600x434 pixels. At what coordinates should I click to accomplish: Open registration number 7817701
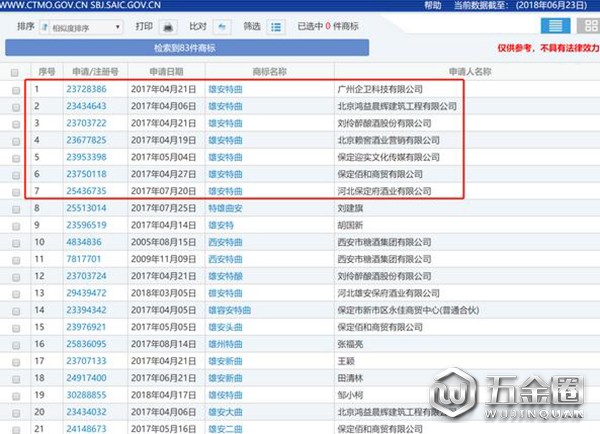click(84, 259)
